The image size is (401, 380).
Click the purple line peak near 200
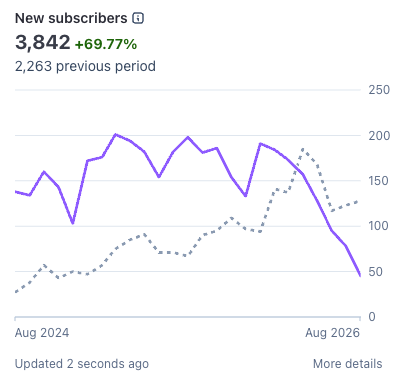point(116,134)
